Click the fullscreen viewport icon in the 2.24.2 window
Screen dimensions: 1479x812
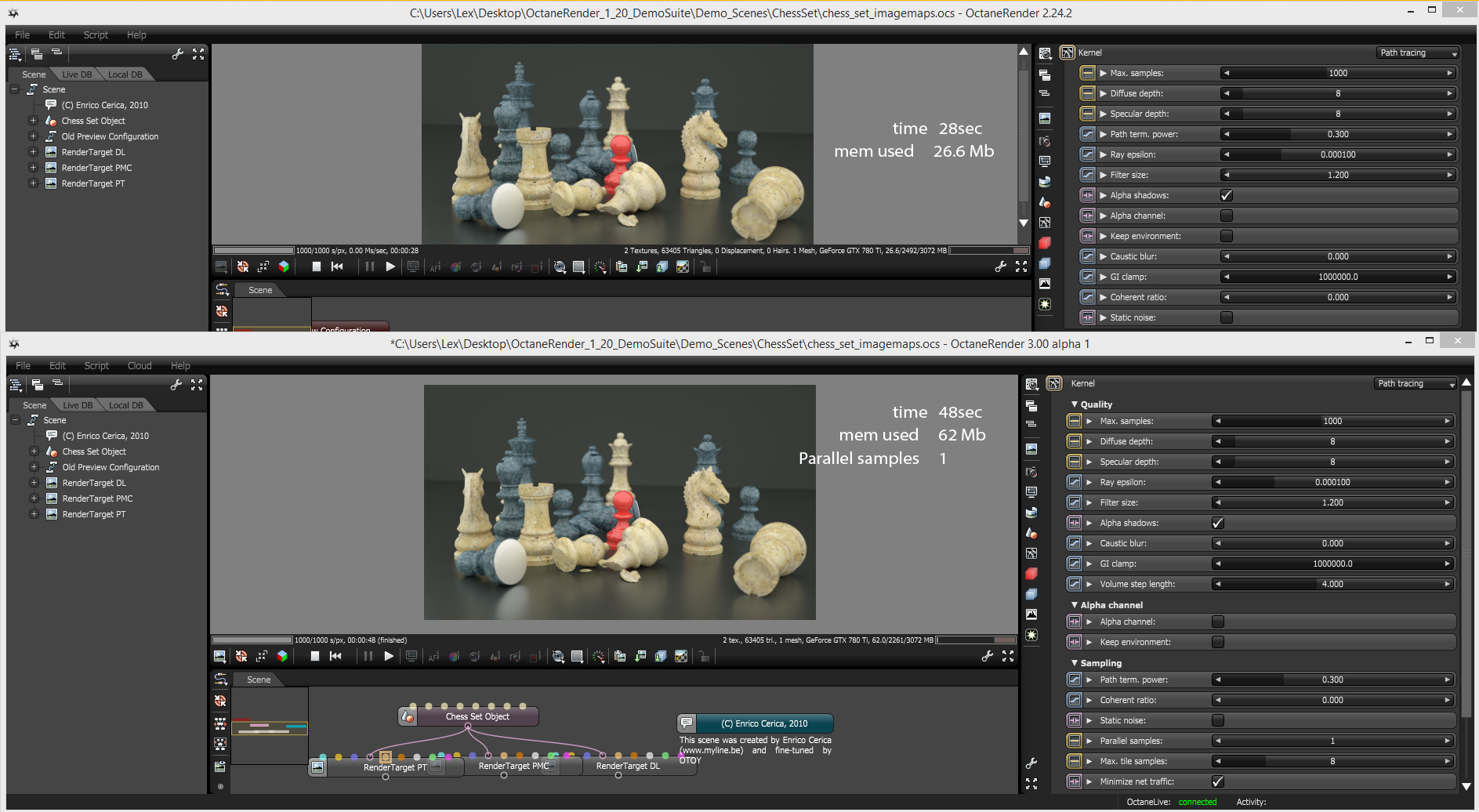(x=1021, y=267)
